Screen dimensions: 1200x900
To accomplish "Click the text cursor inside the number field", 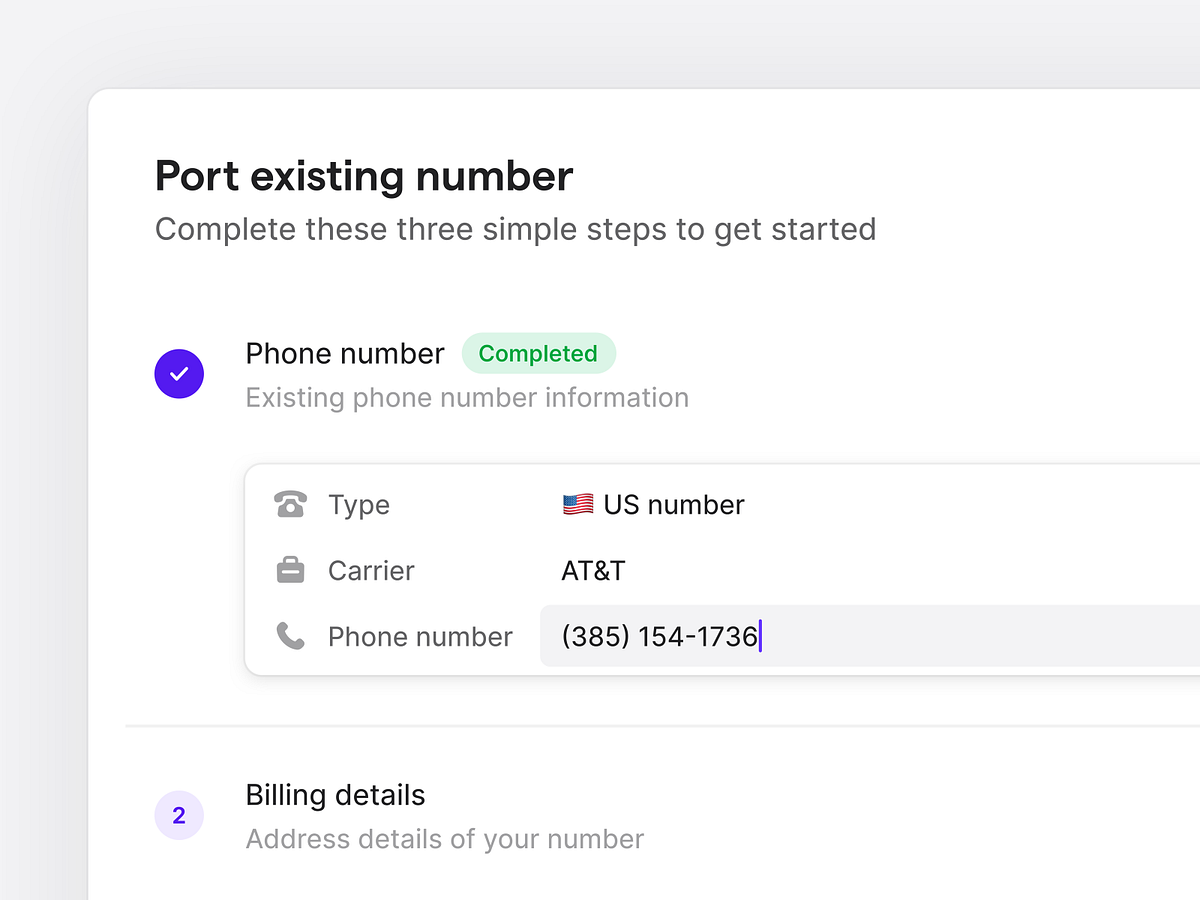I will click(761, 636).
